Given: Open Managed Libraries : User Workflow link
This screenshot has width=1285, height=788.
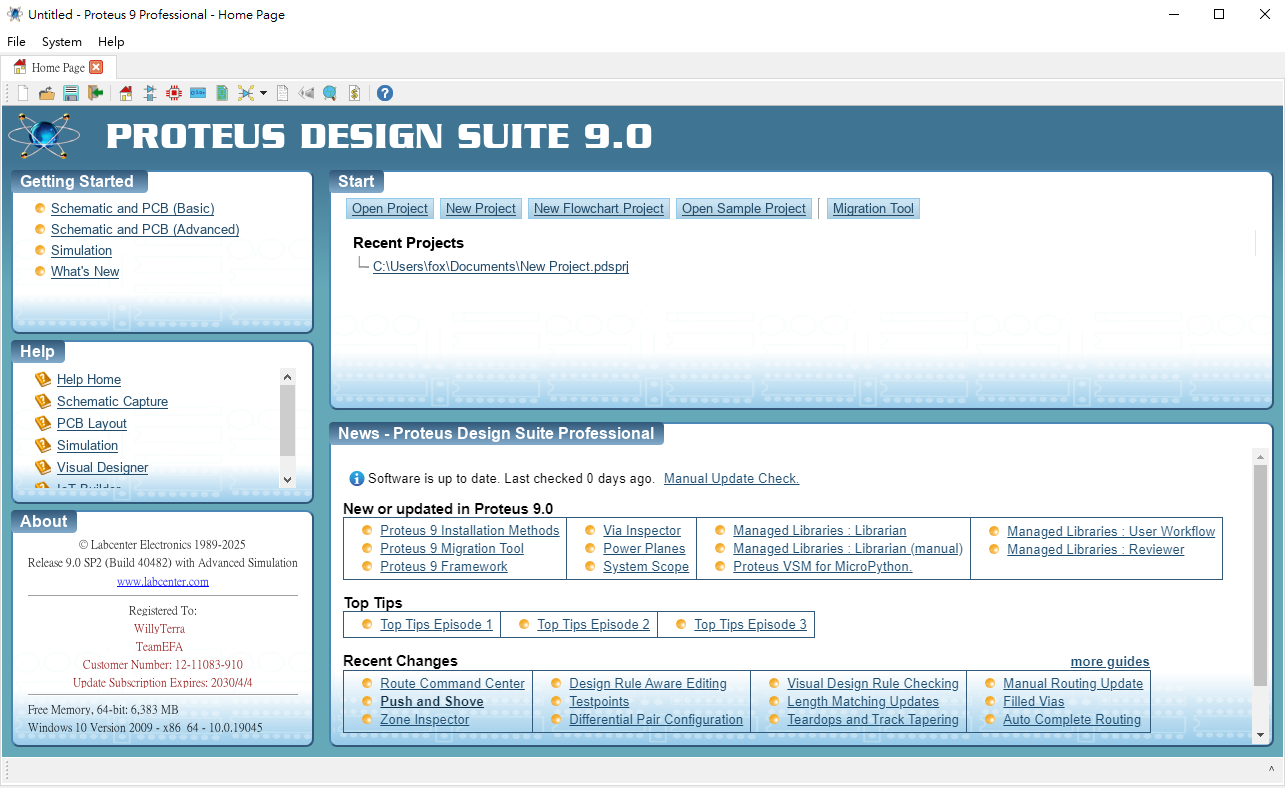Looking at the screenshot, I should tap(1111, 531).
